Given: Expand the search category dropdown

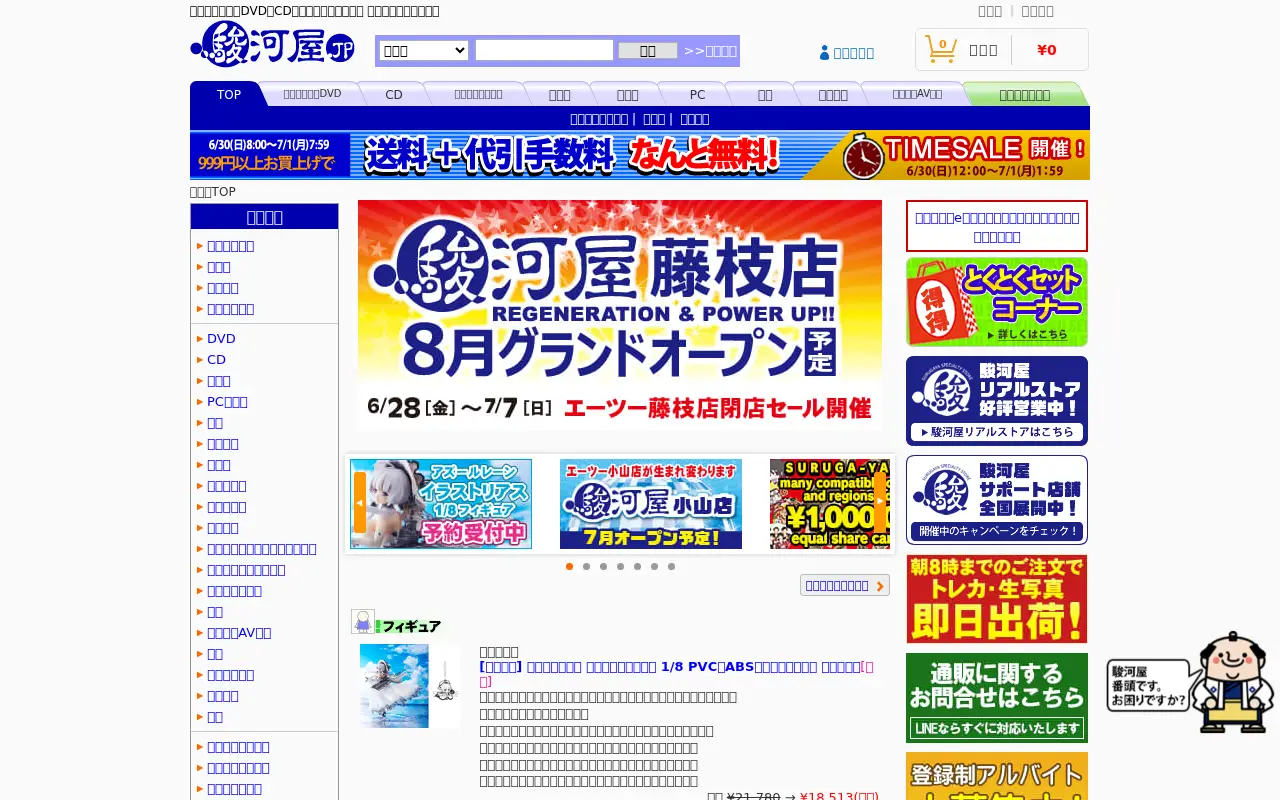Looking at the screenshot, I should 424,51.
